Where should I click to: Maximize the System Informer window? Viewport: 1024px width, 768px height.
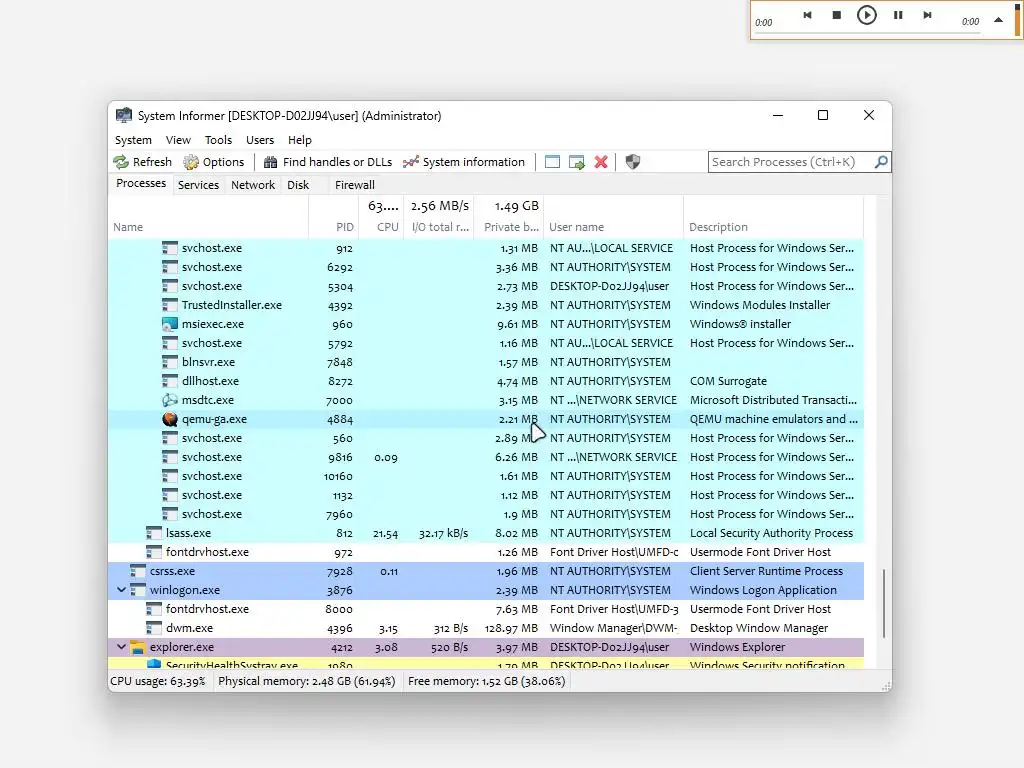pyautogui.click(x=823, y=115)
